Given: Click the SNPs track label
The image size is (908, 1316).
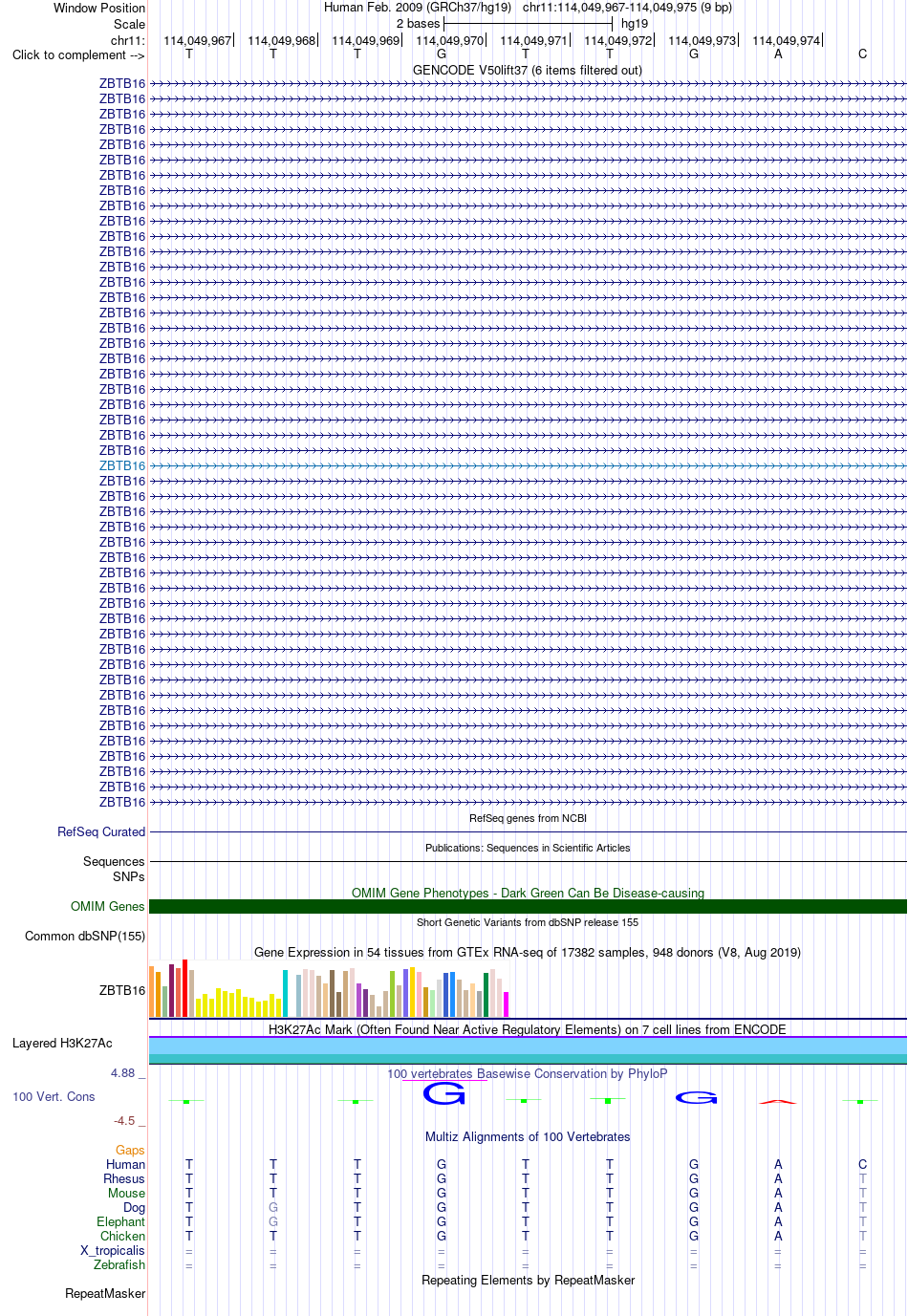Looking at the screenshot, I should click(x=129, y=876).
